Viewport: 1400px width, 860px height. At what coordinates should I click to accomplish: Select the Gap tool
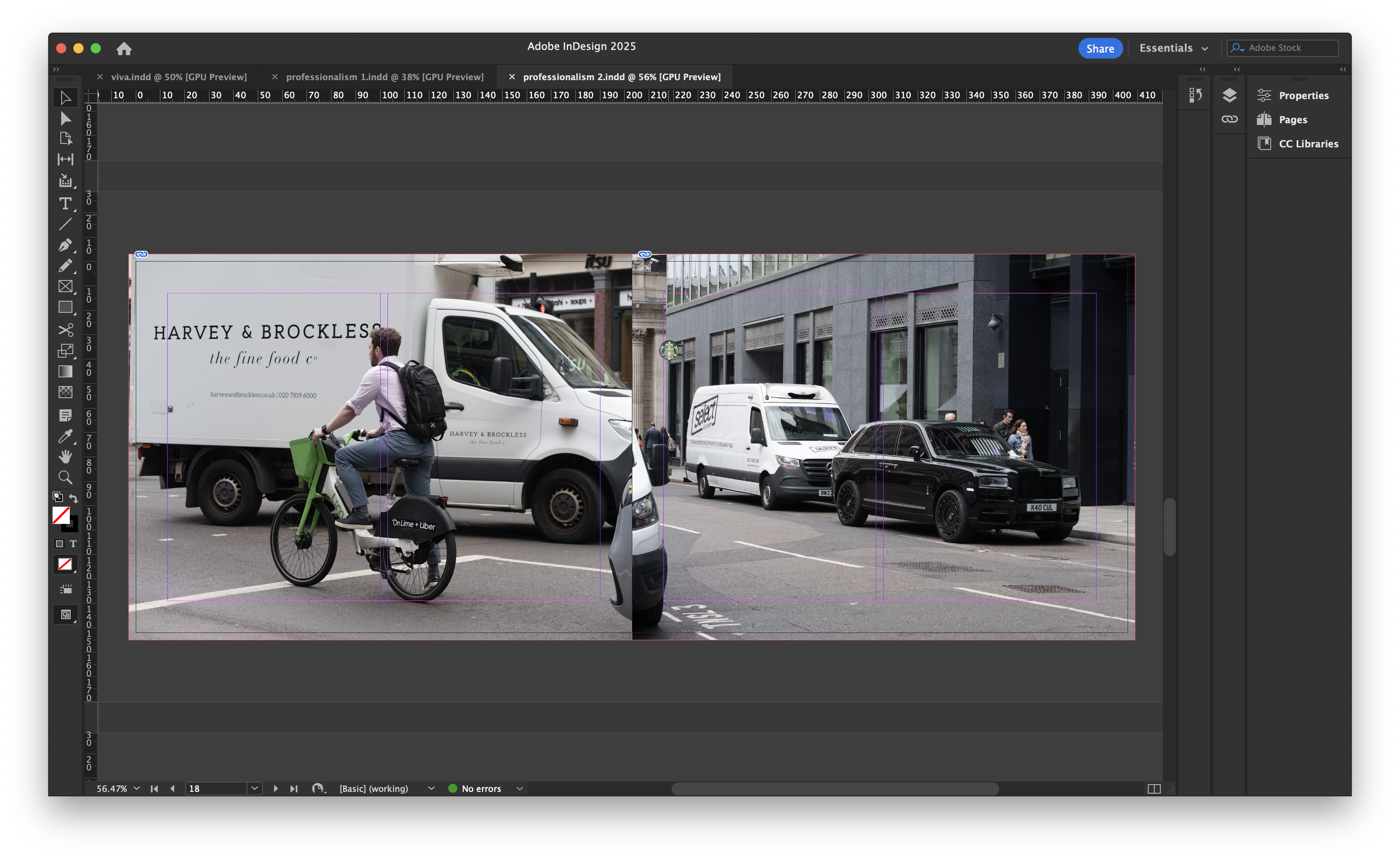pos(66,160)
